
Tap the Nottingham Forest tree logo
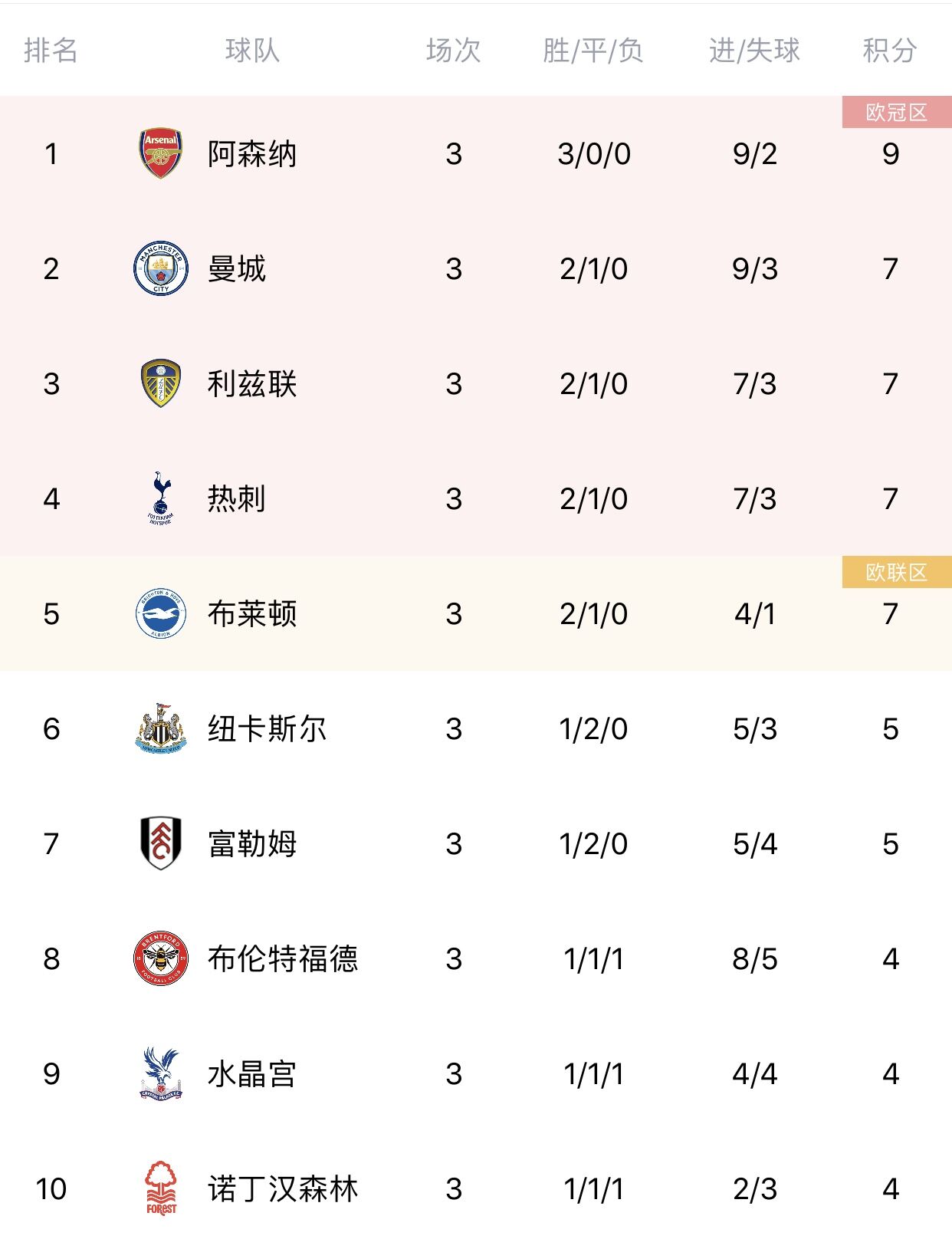(x=161, y=1188)
